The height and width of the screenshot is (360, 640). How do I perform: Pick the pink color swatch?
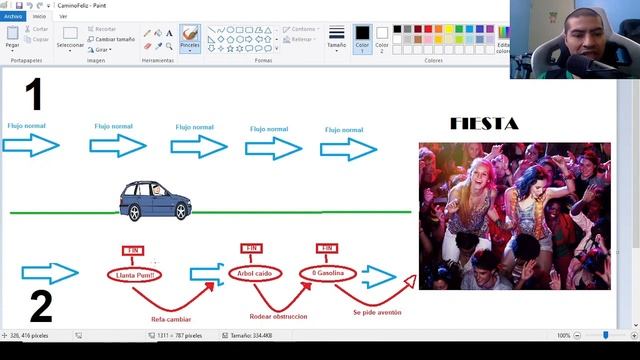coord(428,39)
